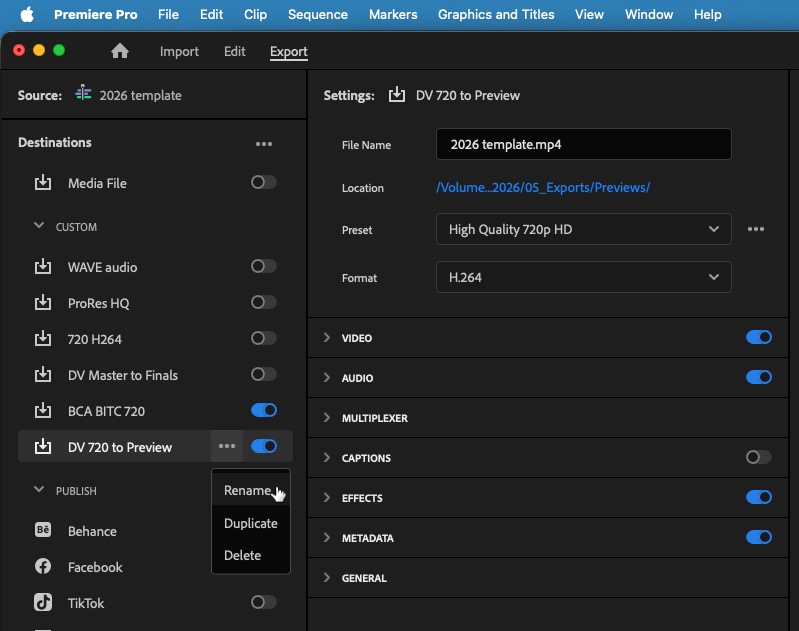Switch to the Edit workspace tab
This screenshot has height=631, width=799.
pyautogui.click(x=234, y=51)
